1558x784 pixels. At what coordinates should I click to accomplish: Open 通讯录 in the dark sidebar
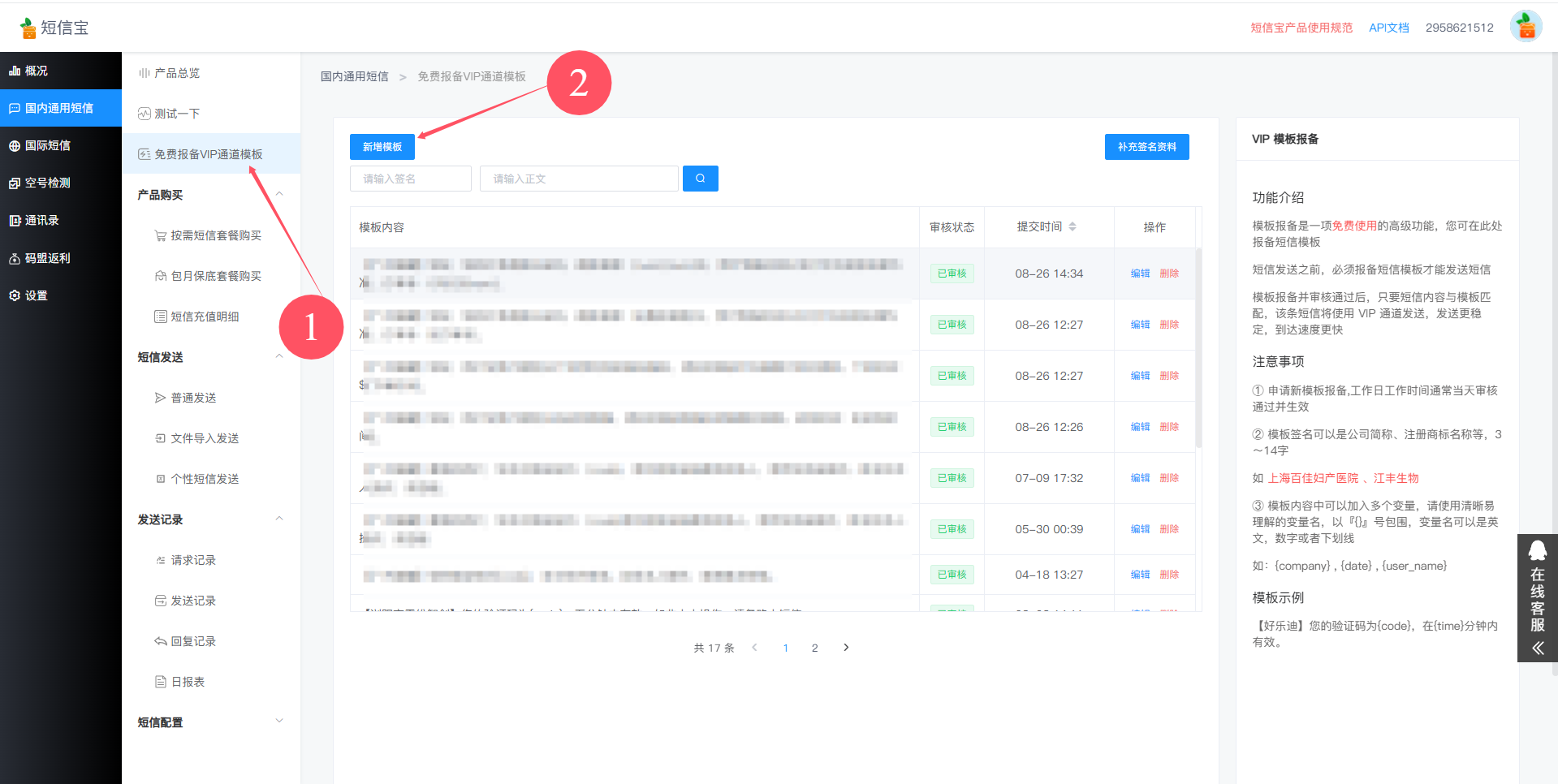click(61, 220)
